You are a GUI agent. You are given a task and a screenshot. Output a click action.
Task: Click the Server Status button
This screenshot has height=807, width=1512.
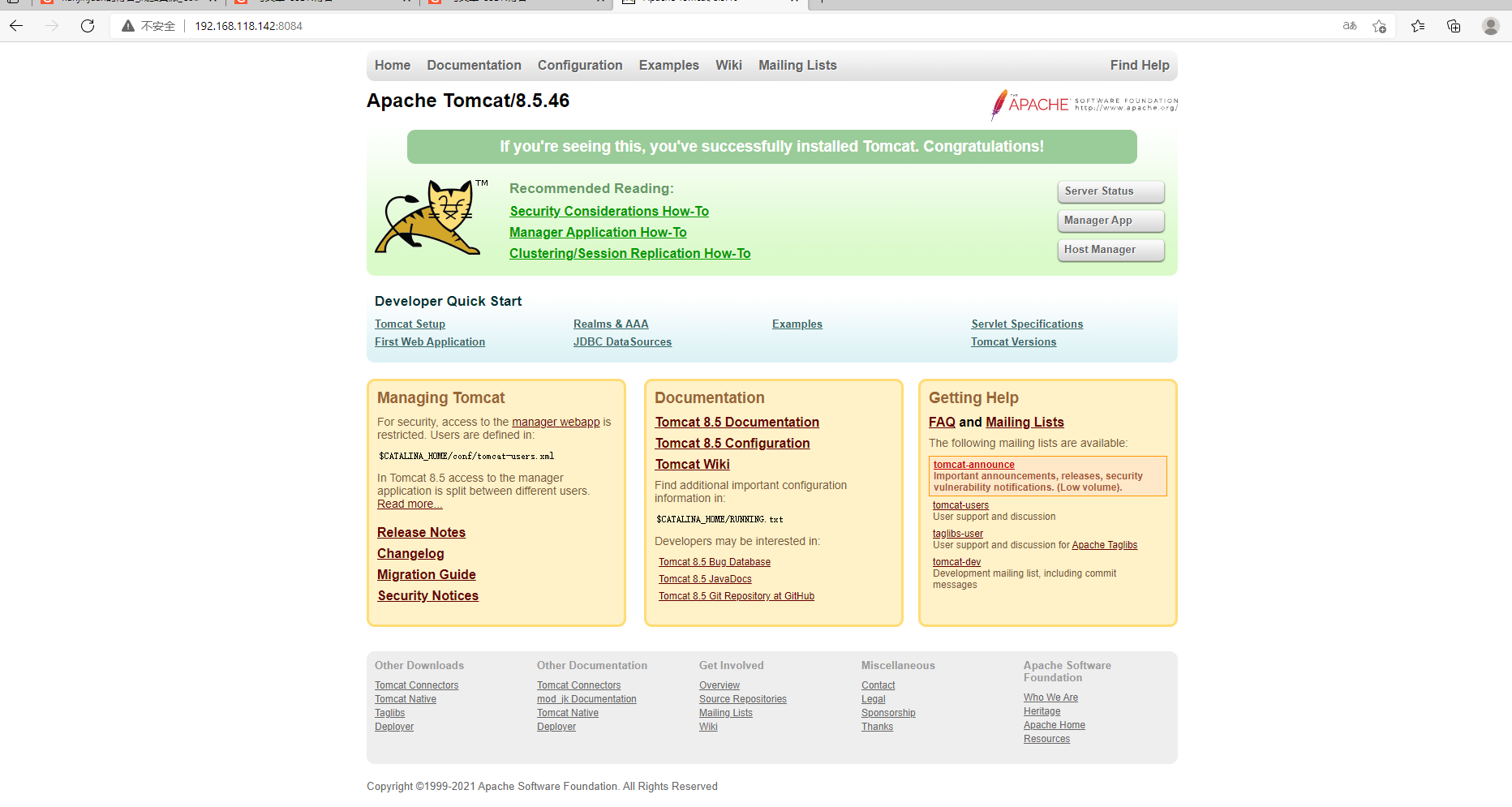click(x=1111, y=191)
